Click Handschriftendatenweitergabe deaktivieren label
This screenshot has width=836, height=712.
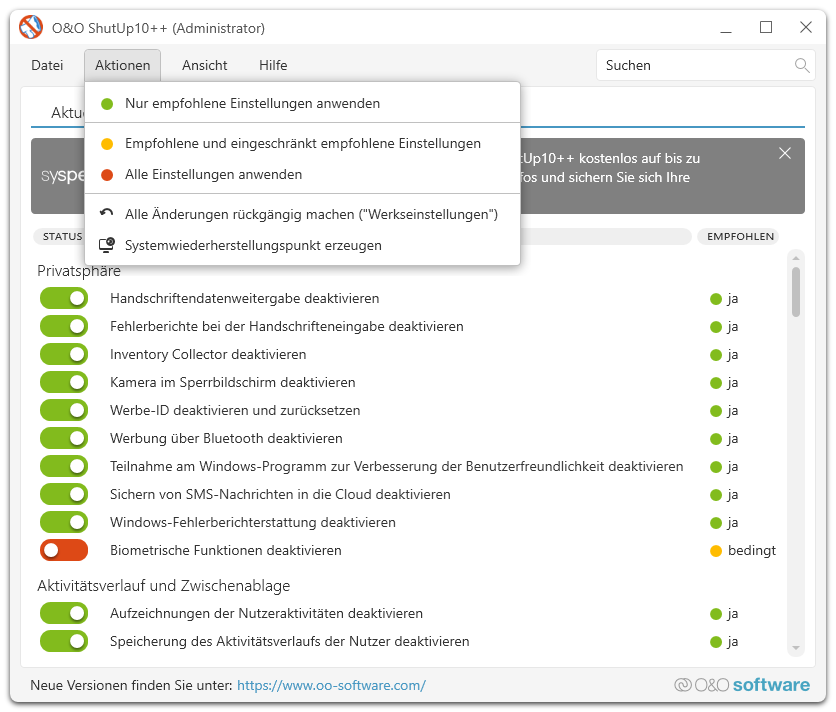tap(244, 298)
